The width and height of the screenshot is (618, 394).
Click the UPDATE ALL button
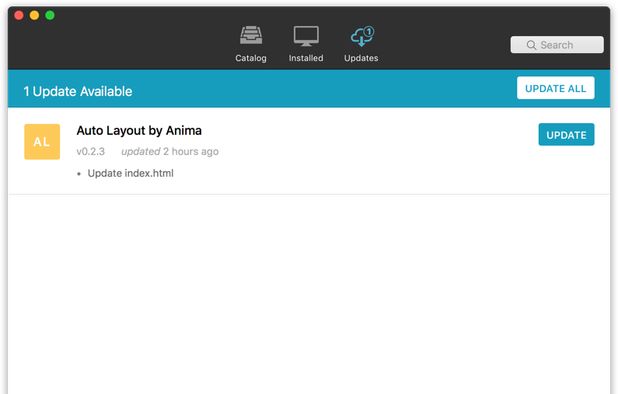555,88
